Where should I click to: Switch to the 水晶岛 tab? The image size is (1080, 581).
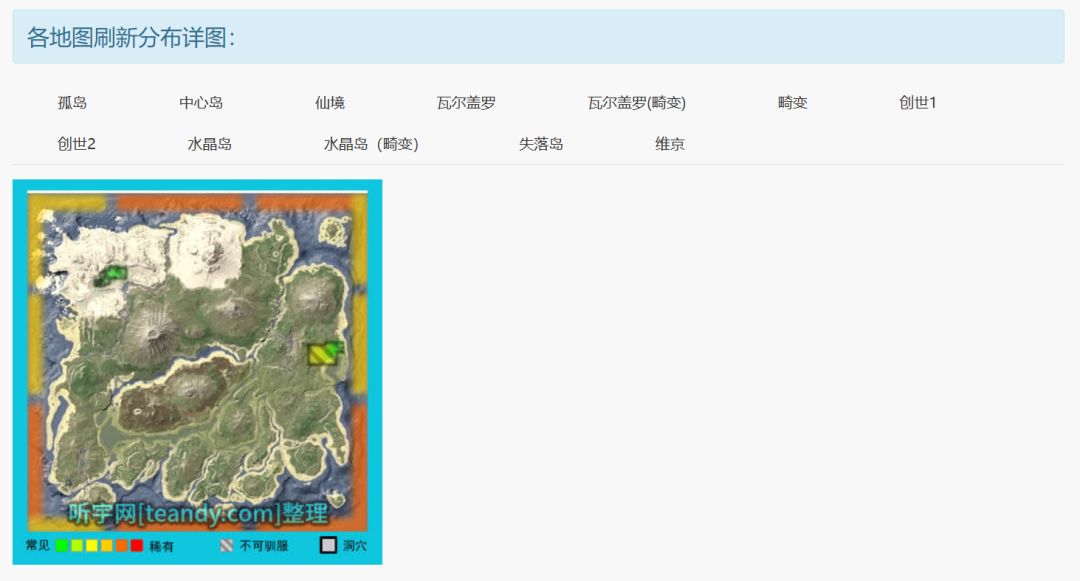(x=209, y=144)
